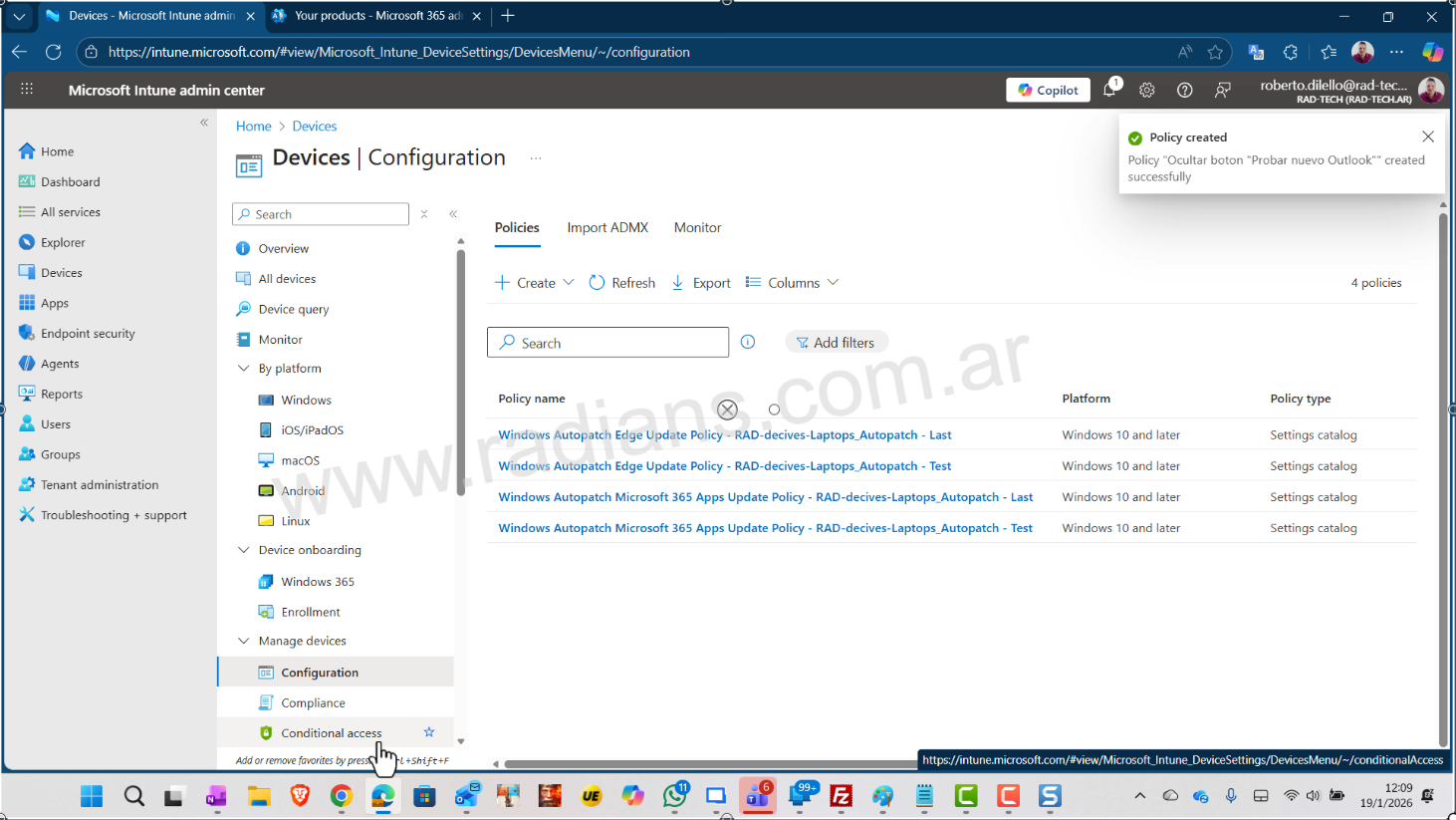1456x820 pixels.
Task: Open the settings gear in header
Action: (1147, 90)
